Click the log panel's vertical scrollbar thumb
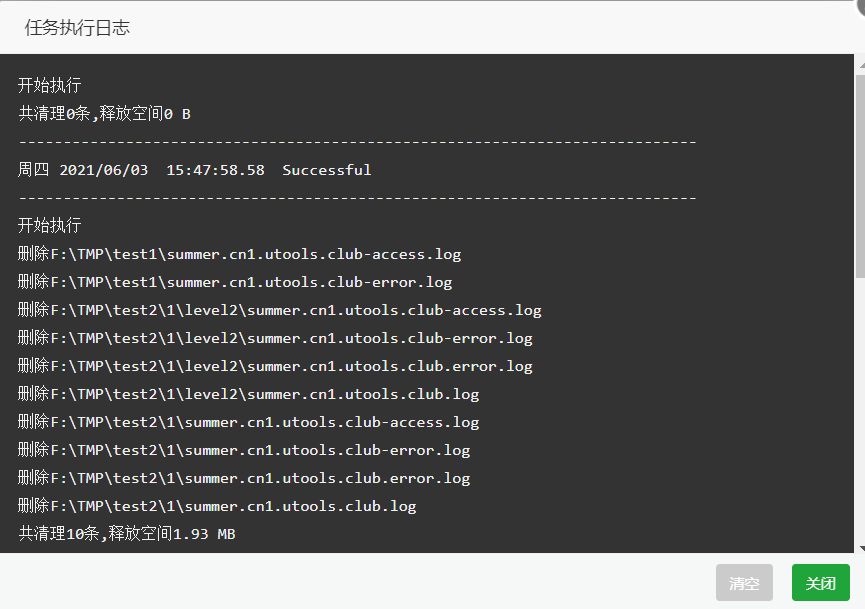Viewport: 865px width, 609px height. click(x=860, y=177)
